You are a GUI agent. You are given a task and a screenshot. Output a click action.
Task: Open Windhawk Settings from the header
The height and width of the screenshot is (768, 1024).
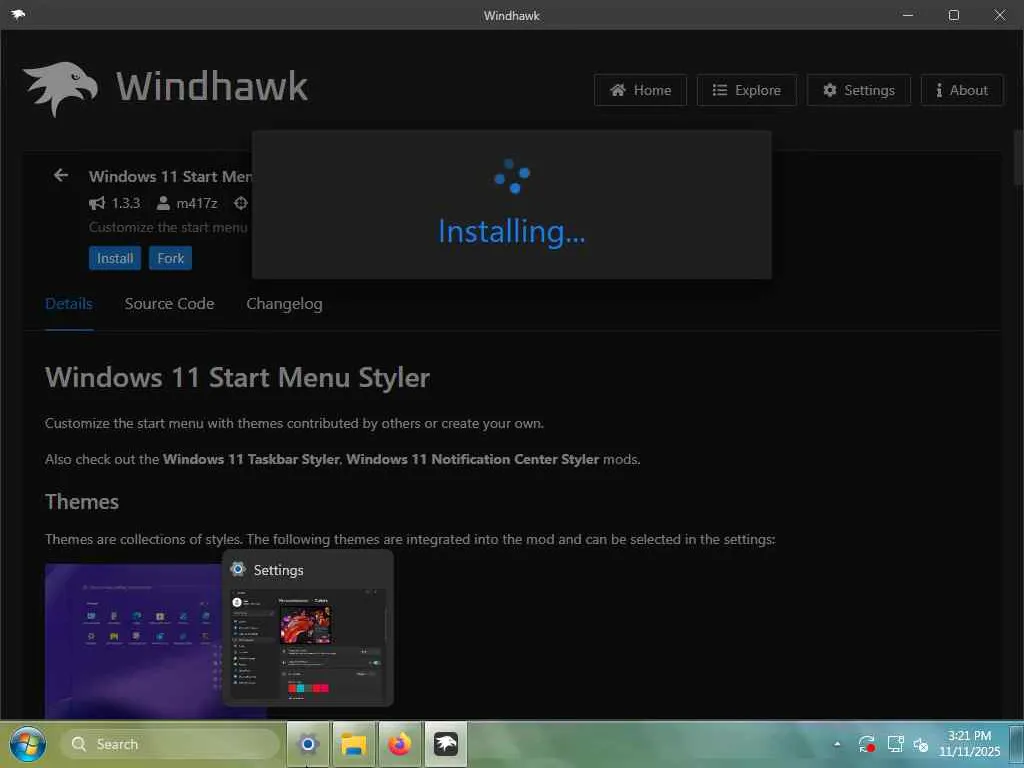(x=858, y=90)
